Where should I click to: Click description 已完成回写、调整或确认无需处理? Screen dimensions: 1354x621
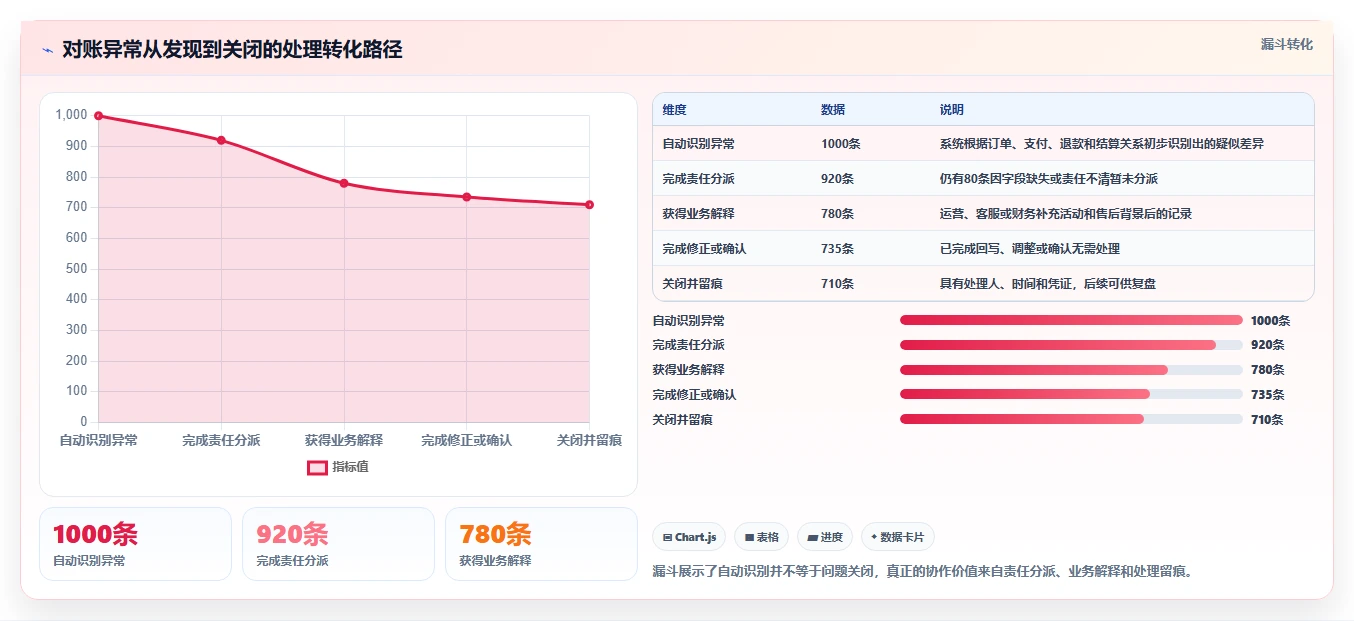pyautogui.click(x=1029, y=249)
